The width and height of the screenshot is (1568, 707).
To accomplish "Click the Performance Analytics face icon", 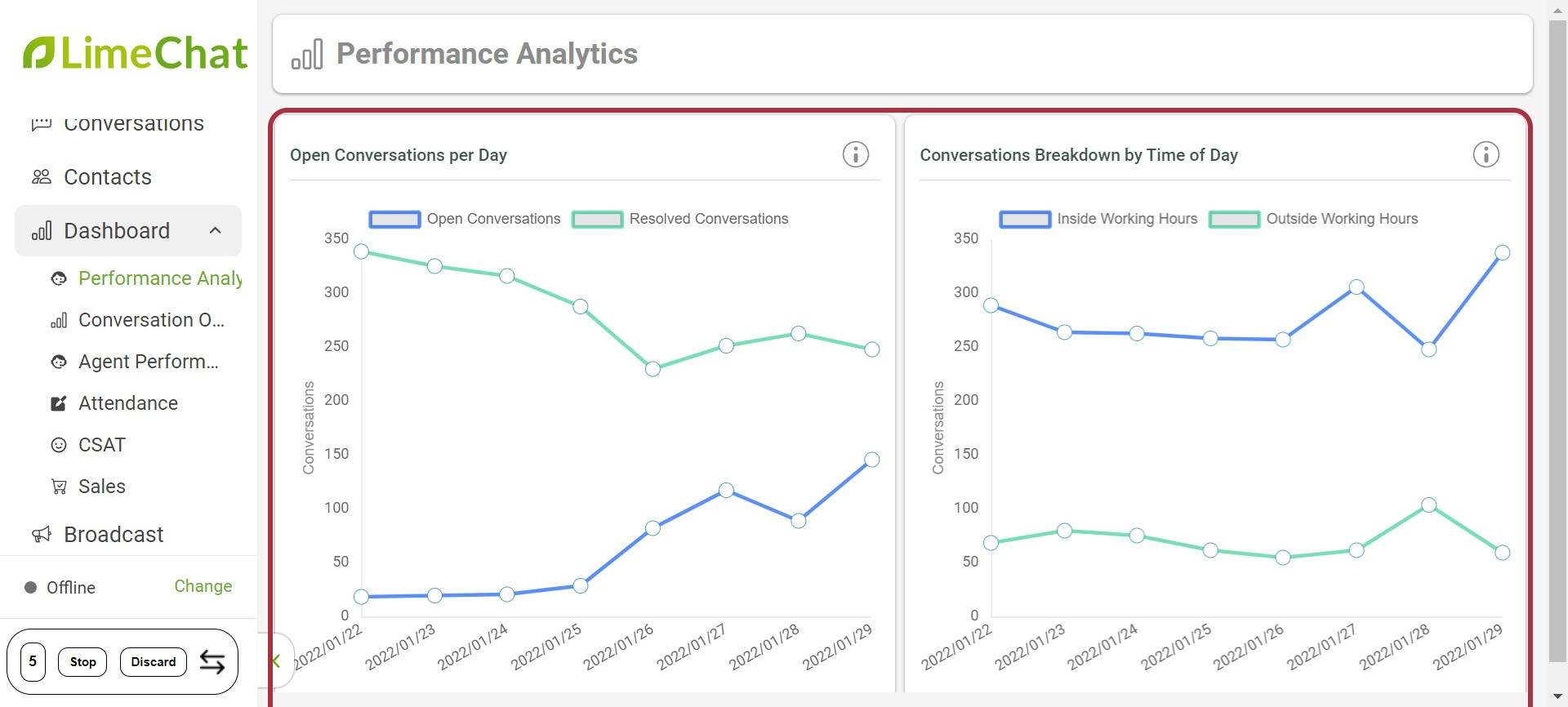I will tap(59, 278).
